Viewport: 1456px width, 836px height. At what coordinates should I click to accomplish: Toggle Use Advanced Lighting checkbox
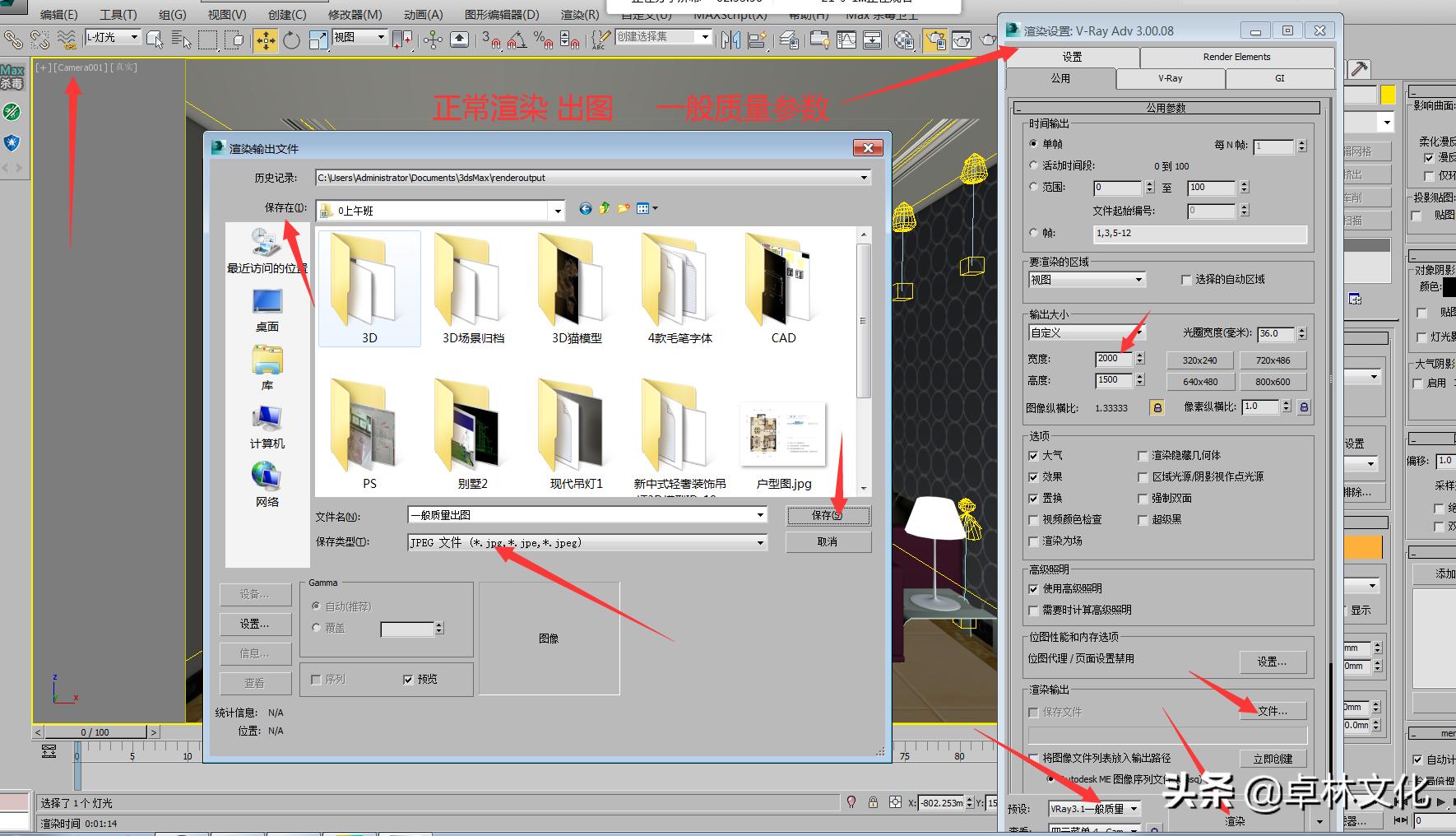pyautogui.click(x=1034, y=588)
